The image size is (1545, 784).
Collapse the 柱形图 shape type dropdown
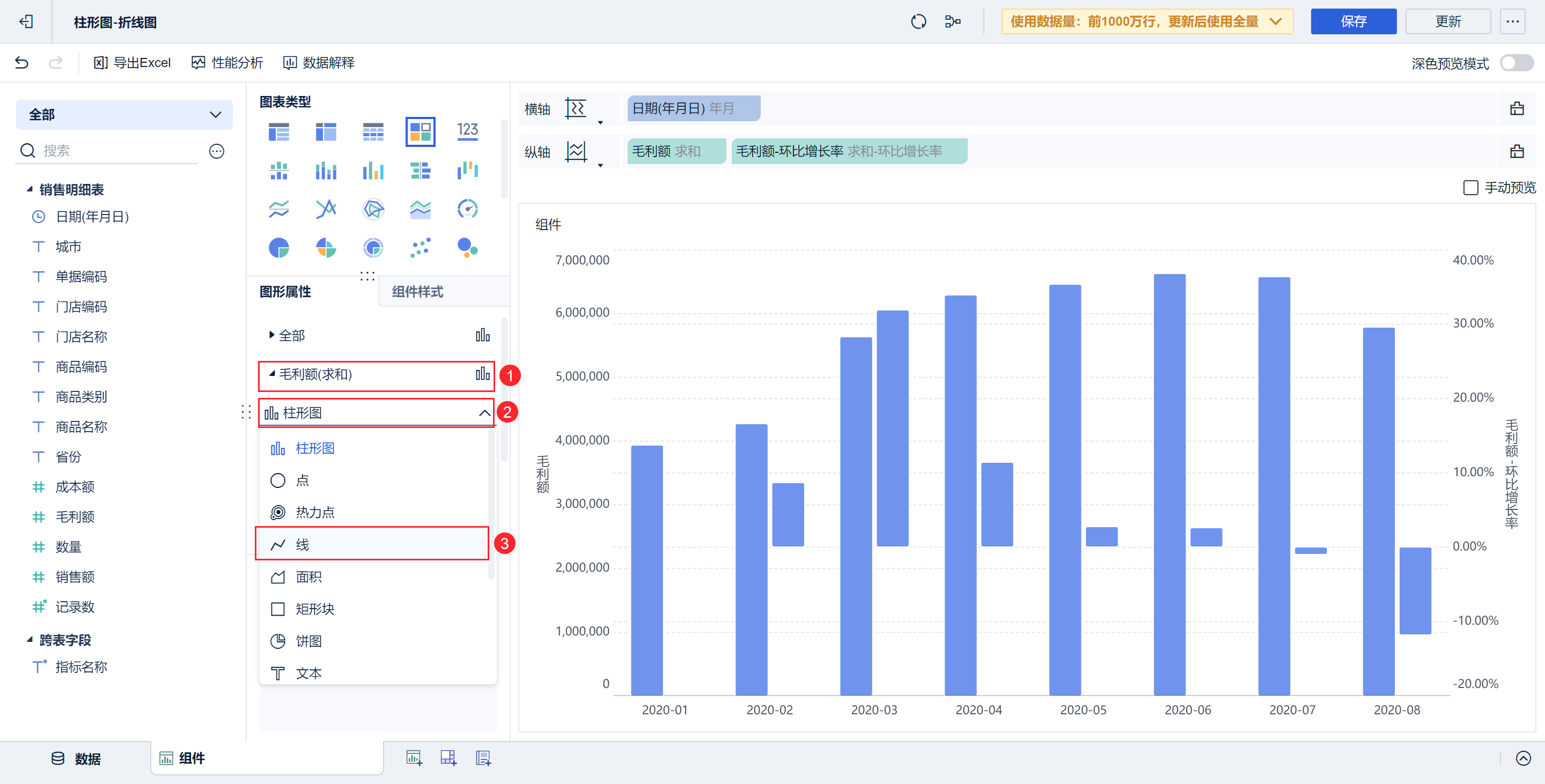pyautogui.click(x=484, y=413)
